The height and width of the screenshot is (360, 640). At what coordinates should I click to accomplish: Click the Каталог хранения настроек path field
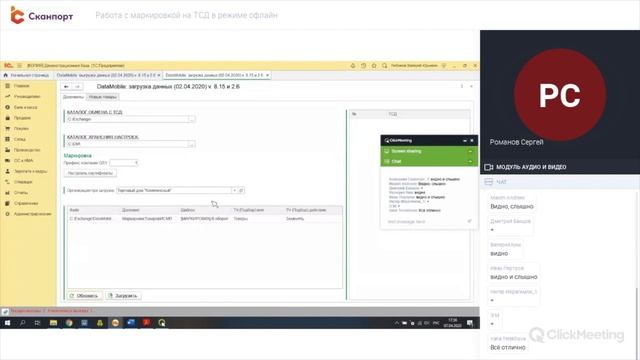click(x=127, y=144)
